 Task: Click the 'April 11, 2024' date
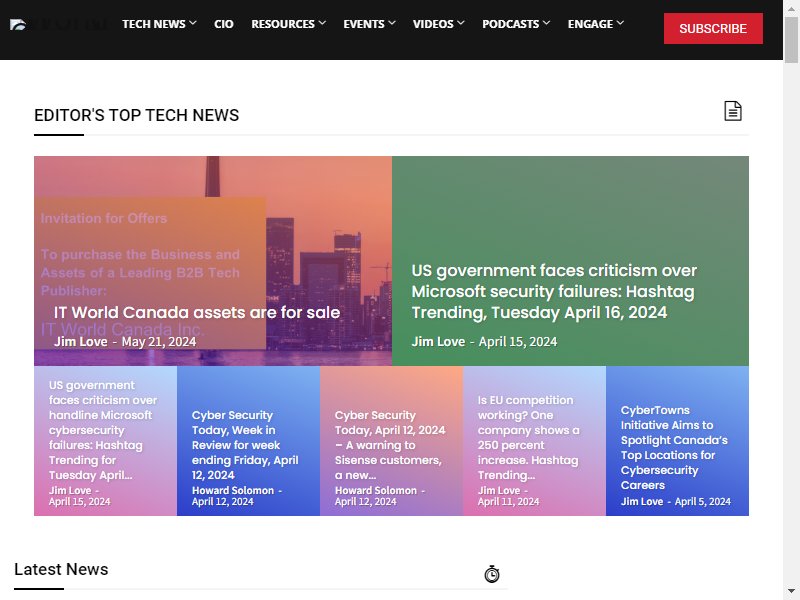[508, 502]
